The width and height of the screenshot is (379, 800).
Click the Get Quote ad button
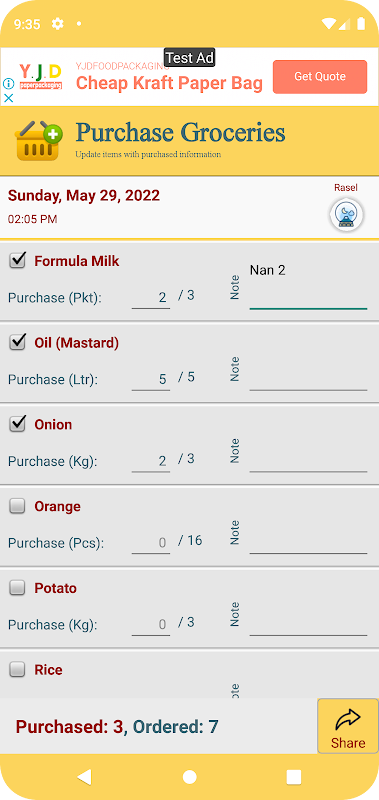tap(320, 77)
